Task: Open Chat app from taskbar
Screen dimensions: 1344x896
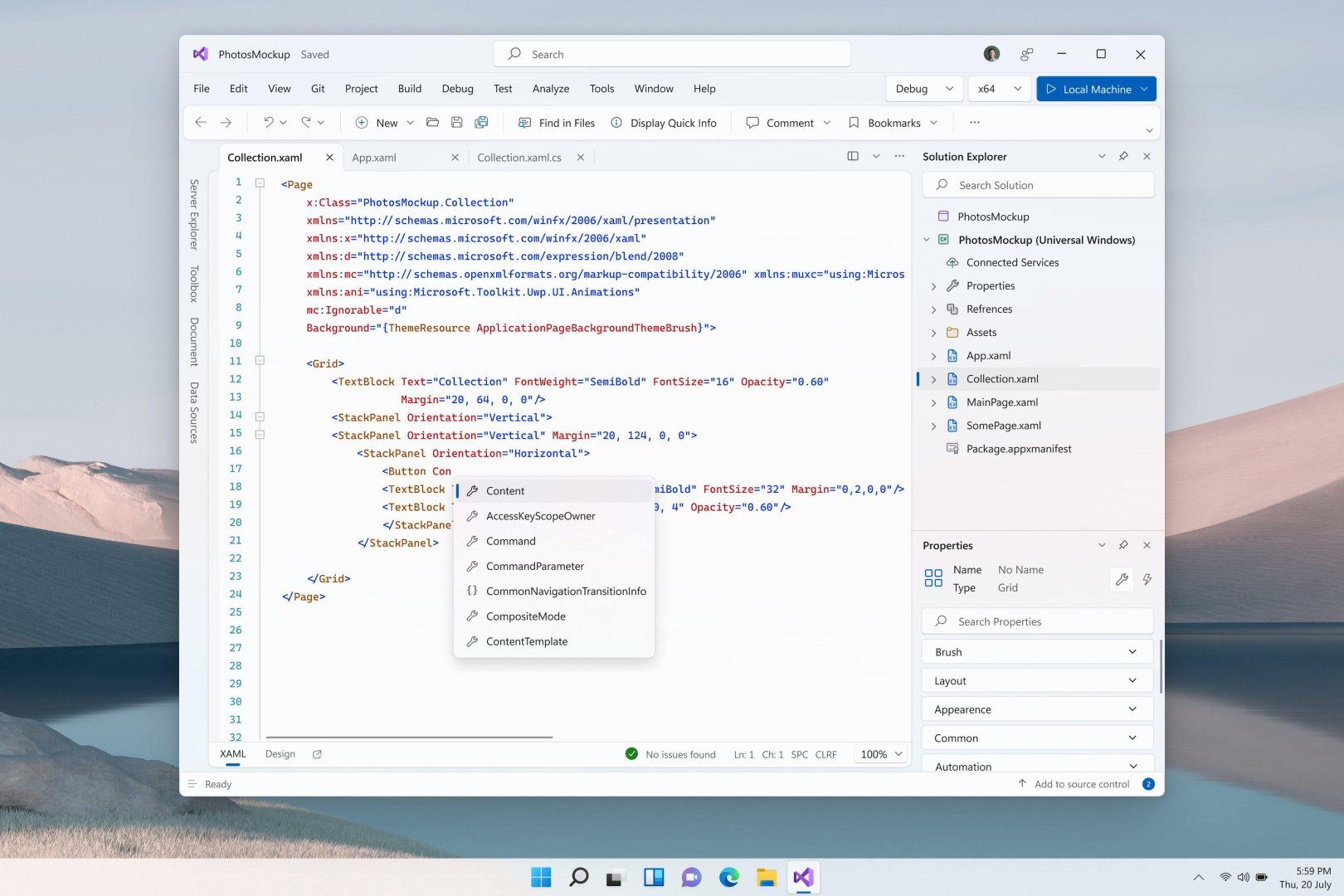Action: (691, 877)
